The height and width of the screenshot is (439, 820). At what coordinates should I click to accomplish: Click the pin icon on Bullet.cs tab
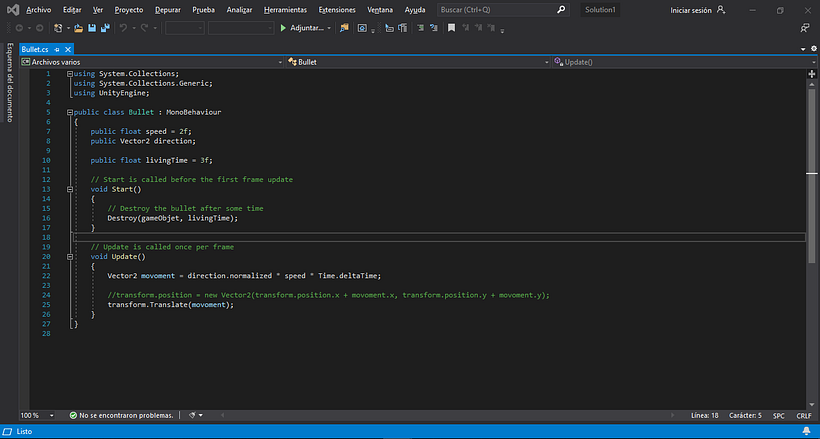[x=57, y=49]
